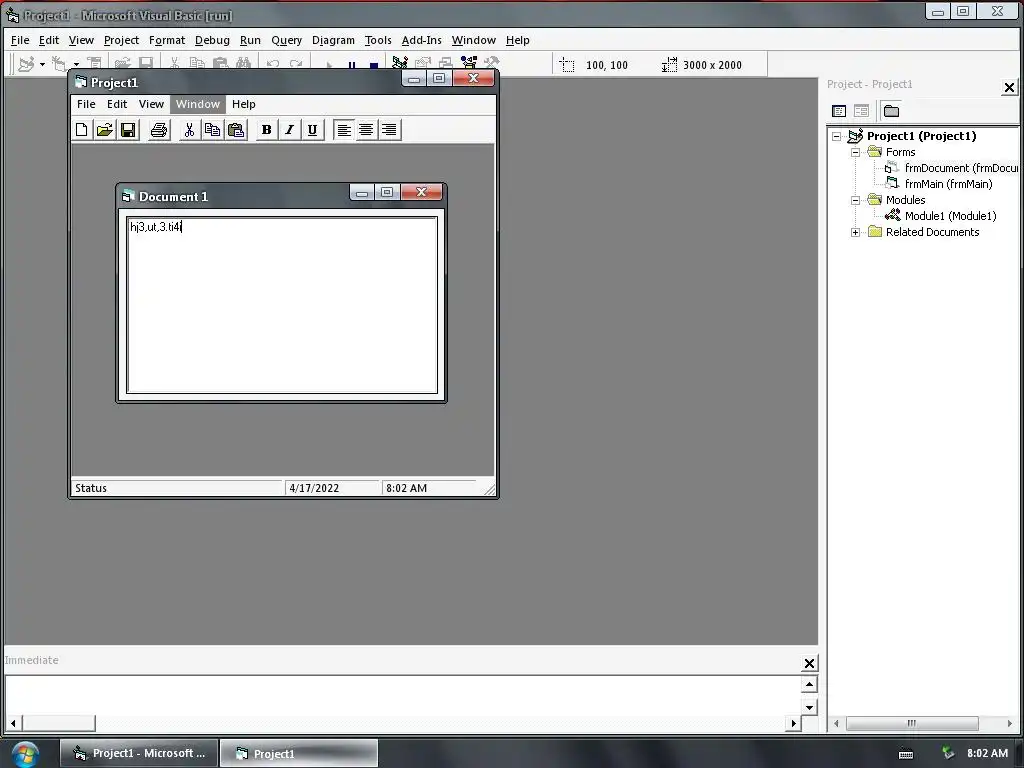The width and height of the screenshot is (1024, 768).
Task: Select frmMain (frmMain) in project tree
Action: point(948,184)
